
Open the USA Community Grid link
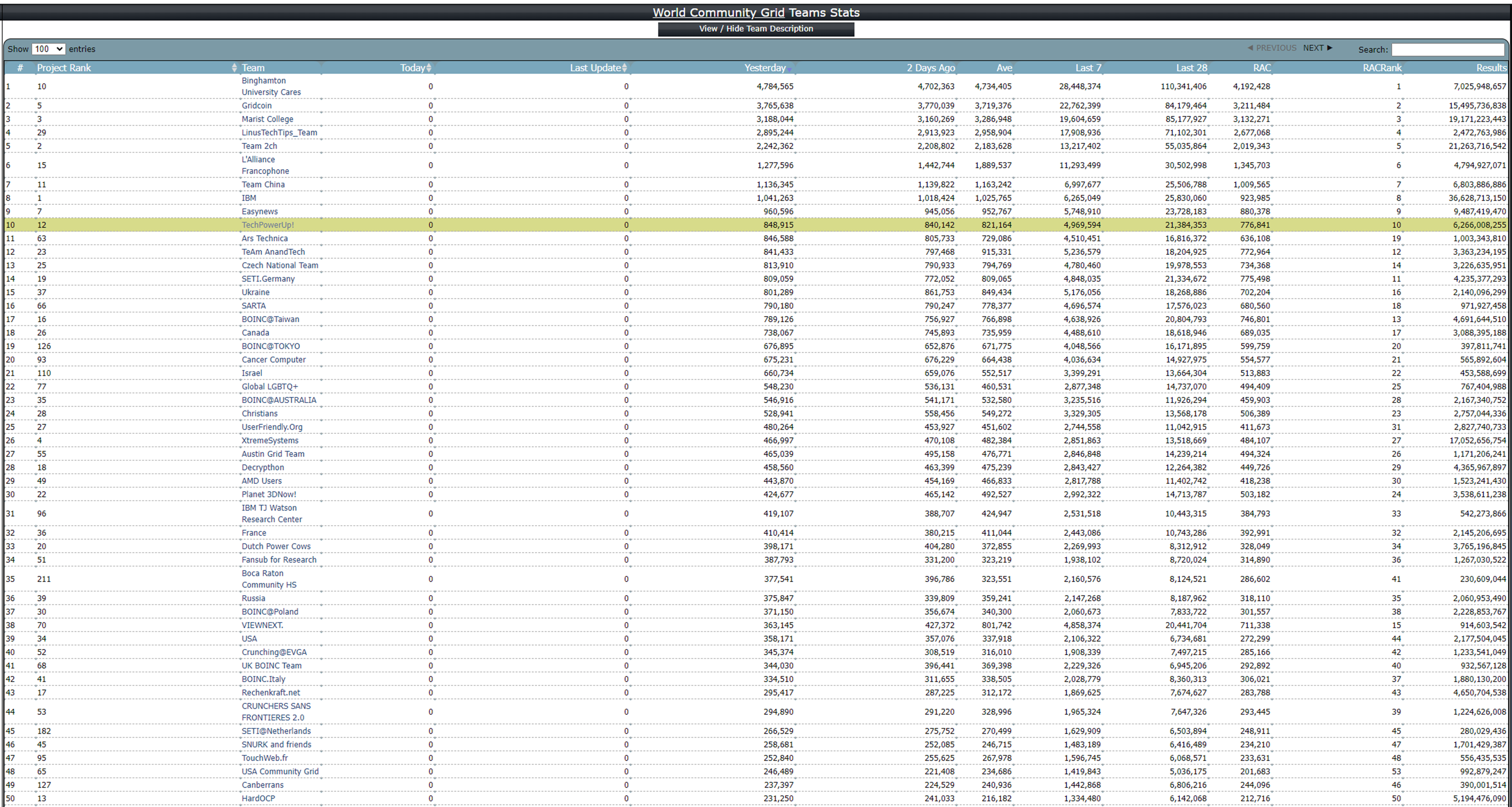point(280,772)
